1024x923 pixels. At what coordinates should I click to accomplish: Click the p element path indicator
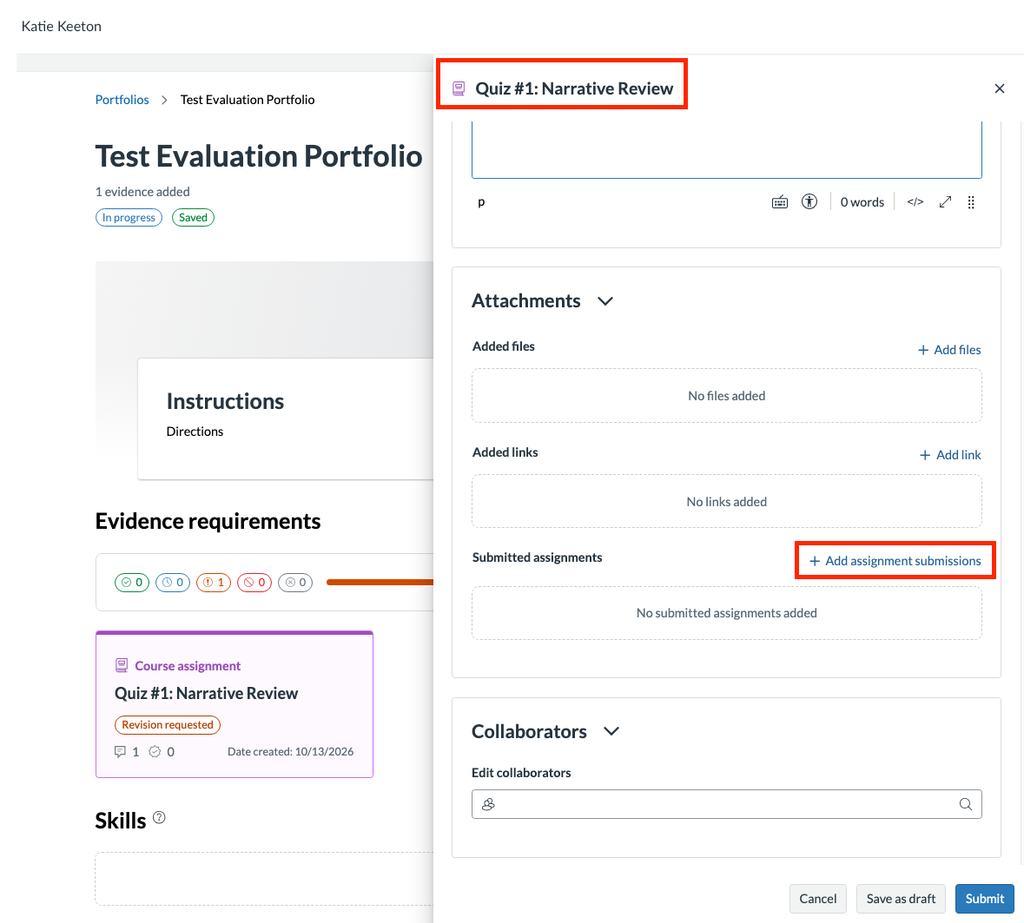(x=481, y=202)
